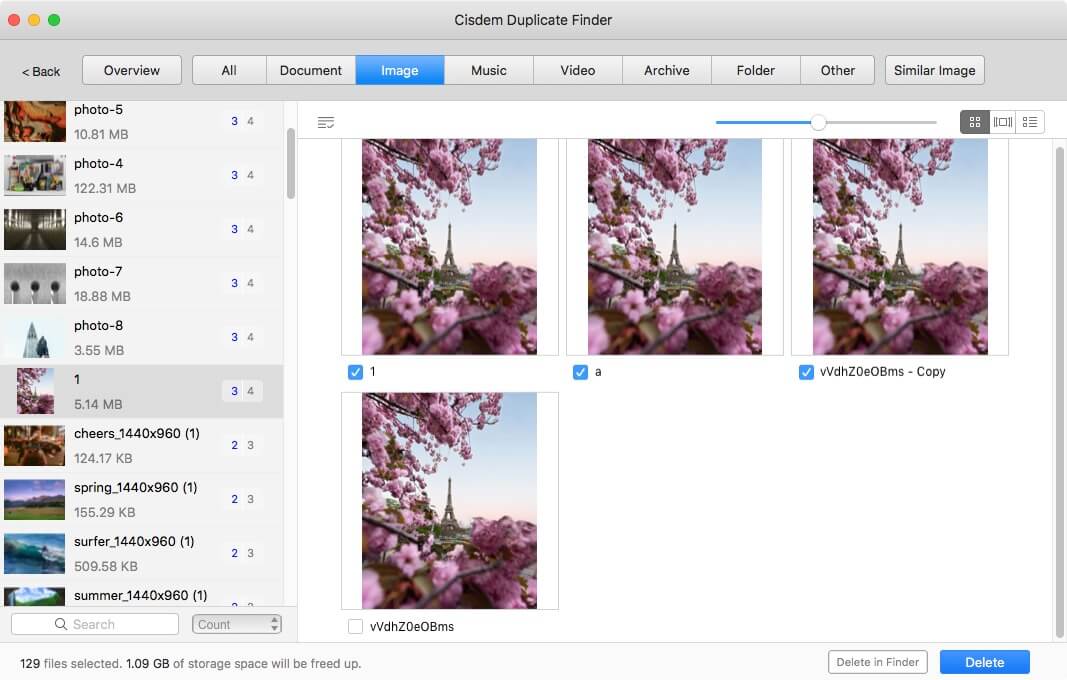Click the preview image named a

(675, 247)
